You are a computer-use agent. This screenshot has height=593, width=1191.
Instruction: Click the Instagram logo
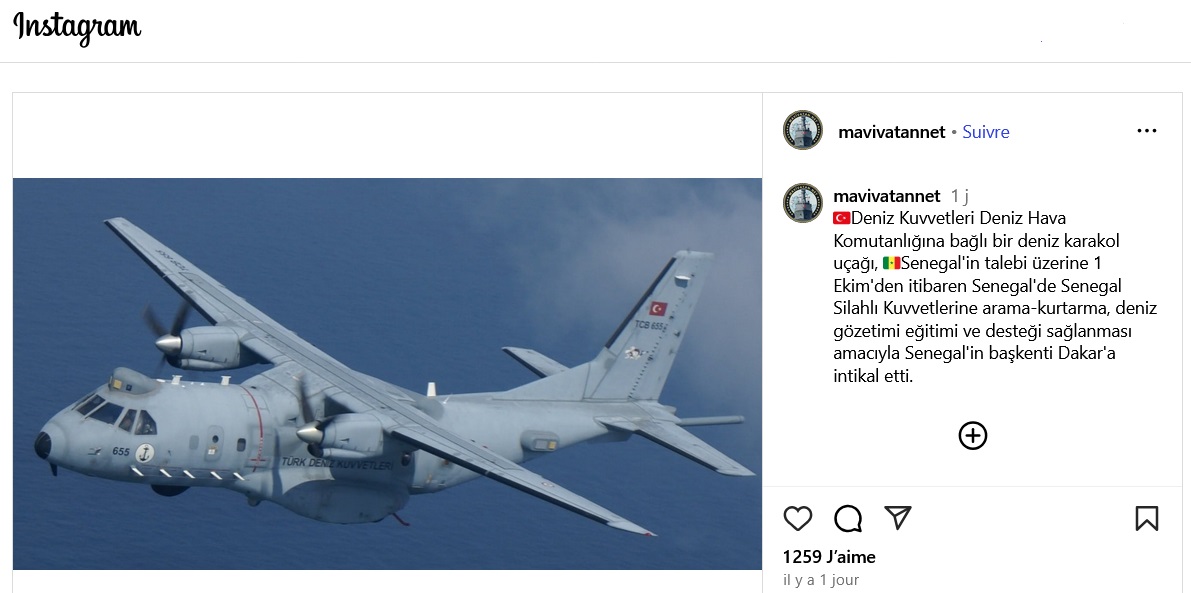point(77,28)
